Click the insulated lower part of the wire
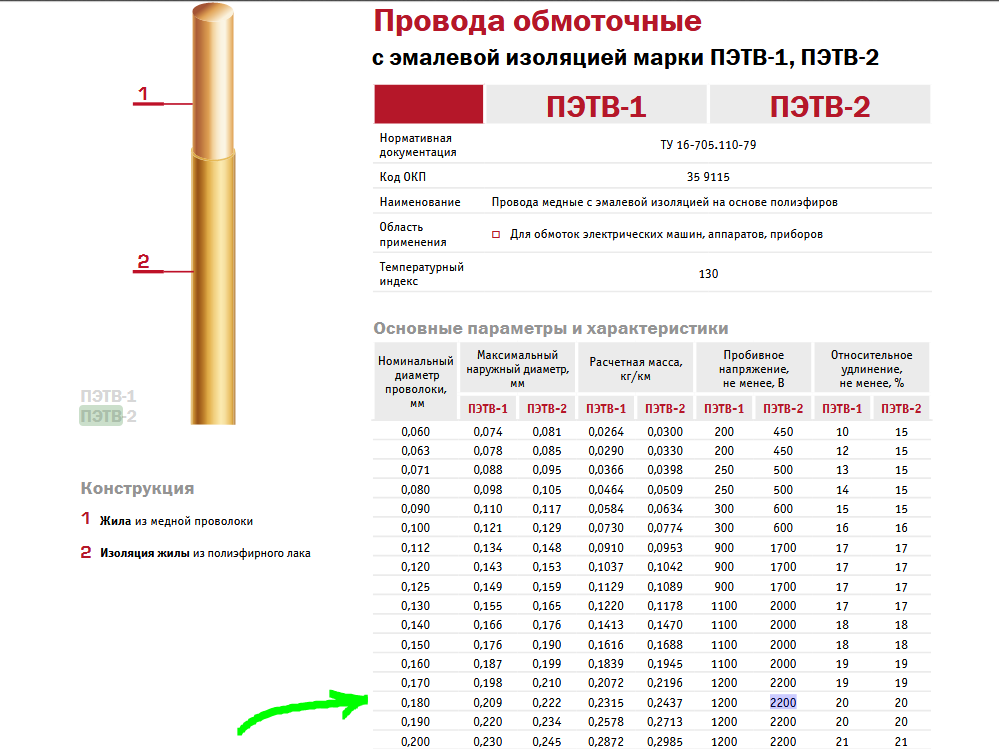999x749 pixels. tap(216, 300)
